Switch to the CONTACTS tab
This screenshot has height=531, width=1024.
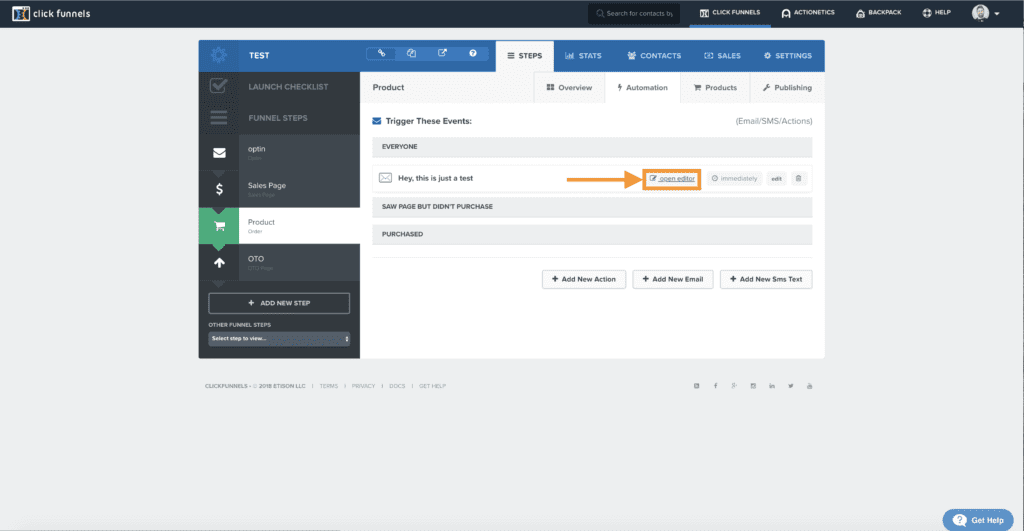654,56
